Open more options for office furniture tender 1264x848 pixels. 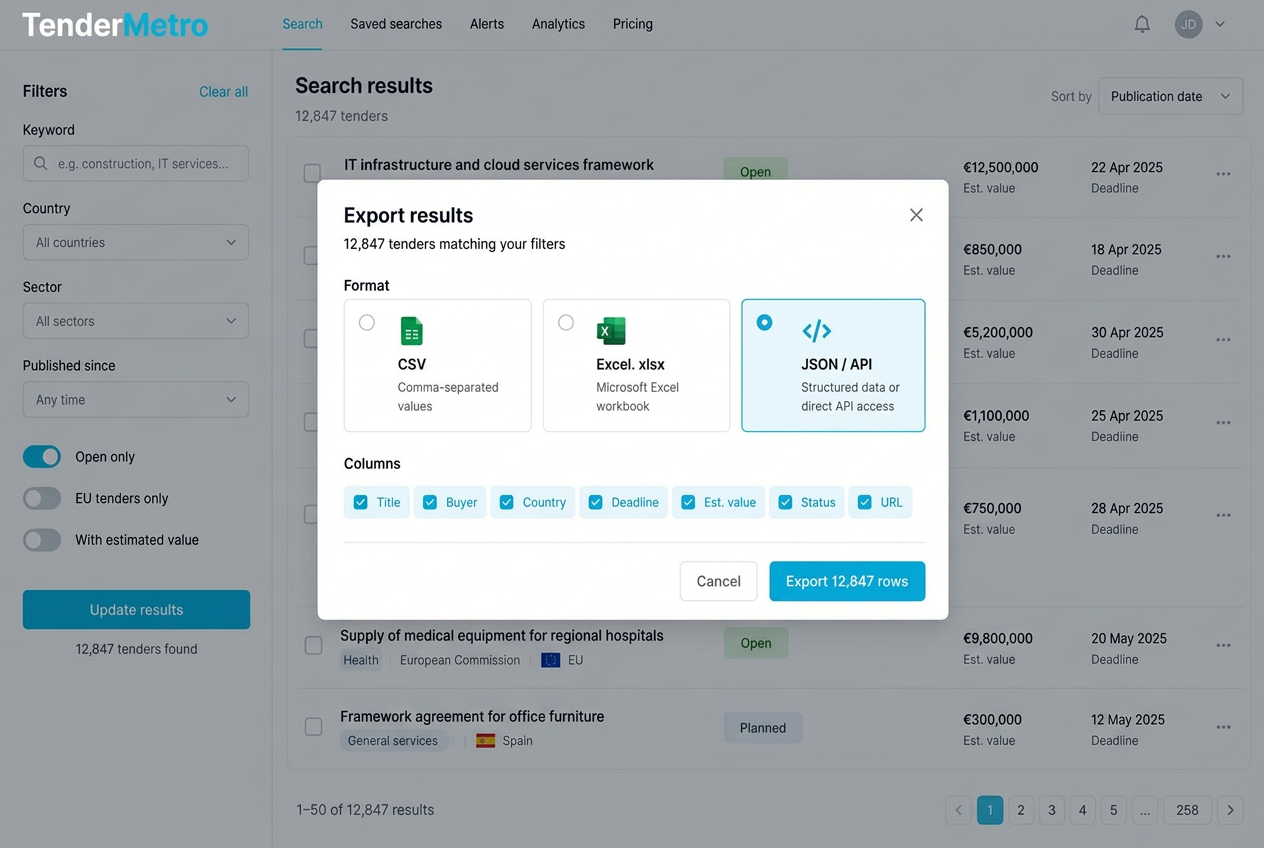pyautogui.click(x=1223, y=727)
